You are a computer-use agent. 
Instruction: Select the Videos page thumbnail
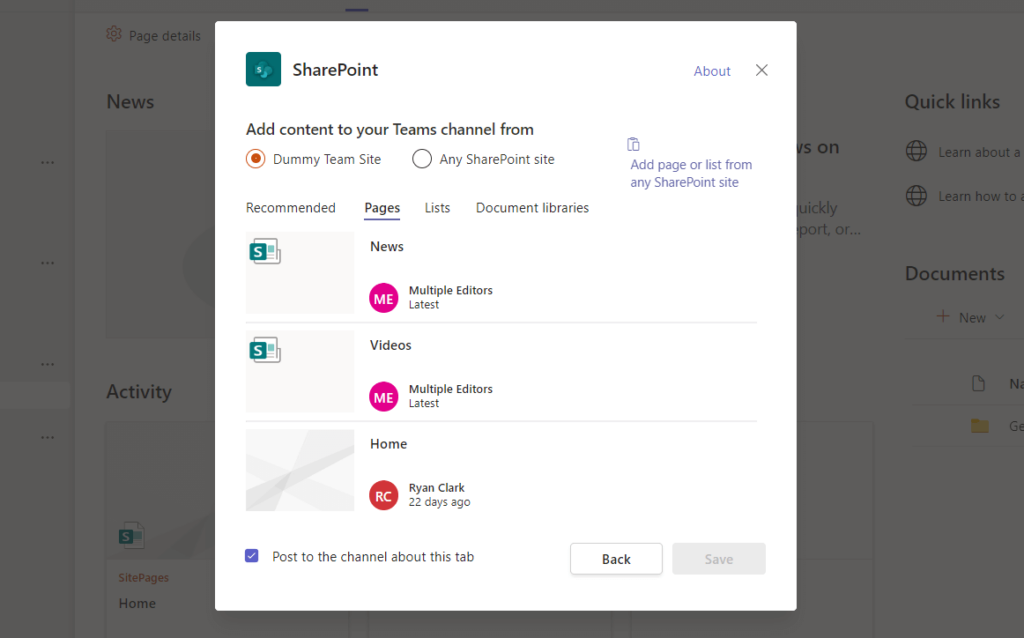(x=300, y=372)
